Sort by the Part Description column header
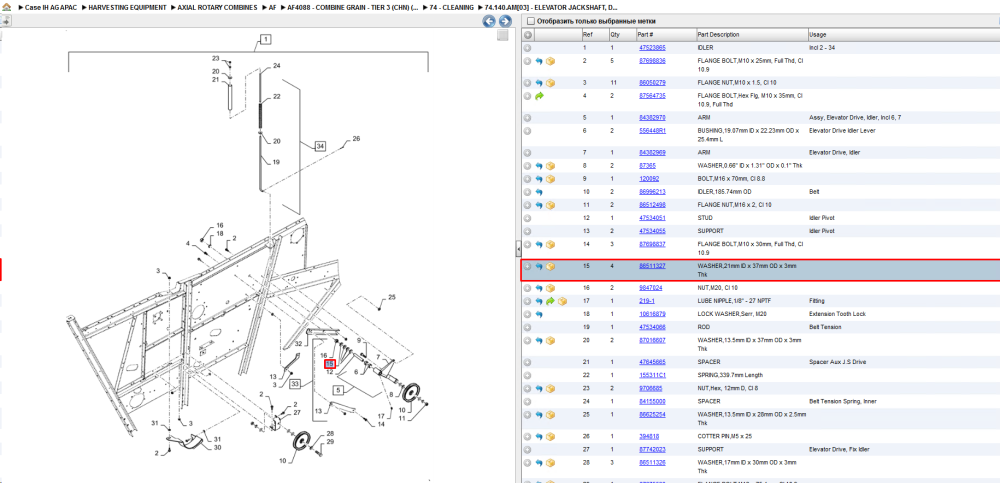 pyautogui.click(x=751, y=34)
